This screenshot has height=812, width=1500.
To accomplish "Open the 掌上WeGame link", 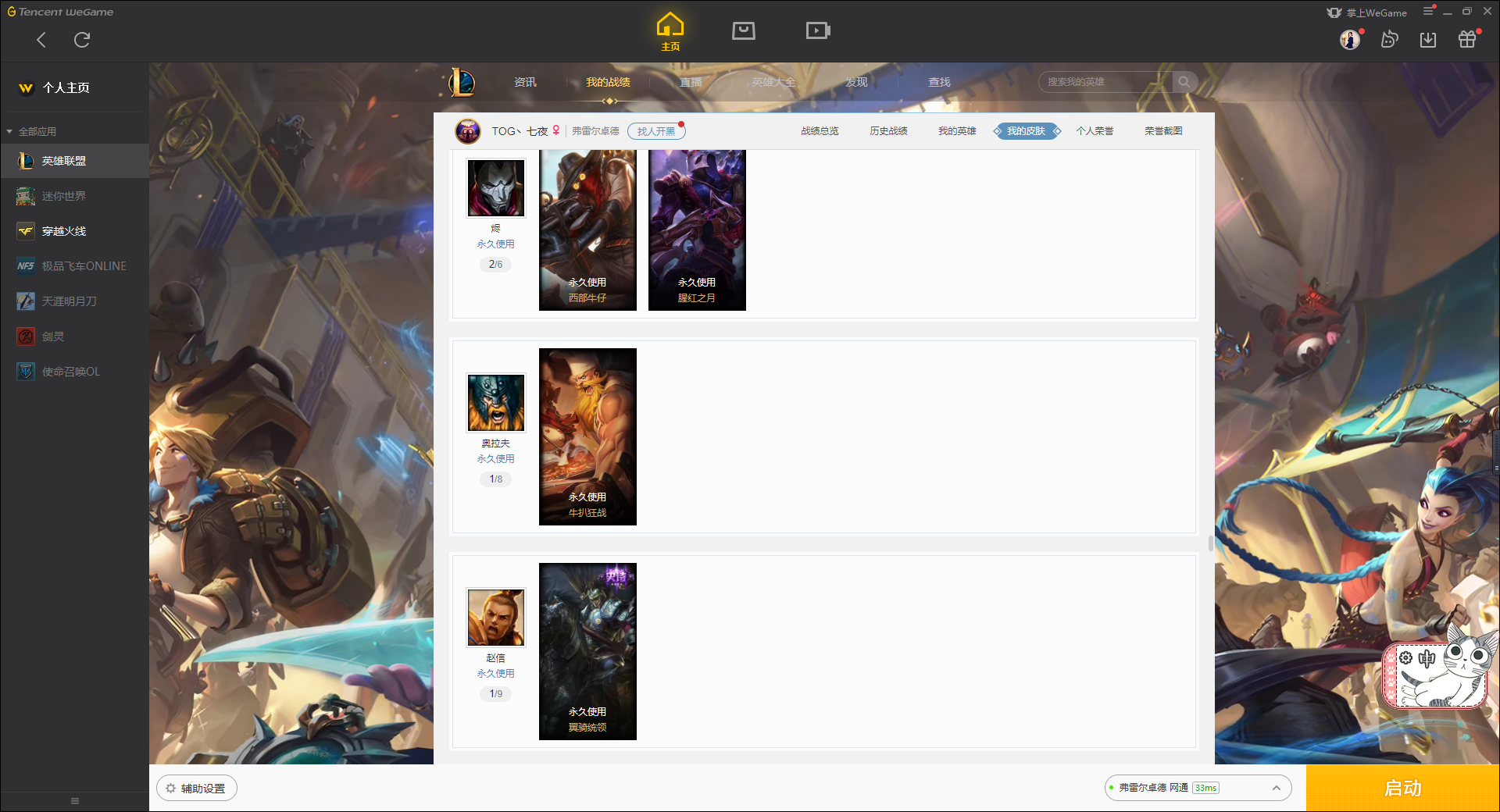I will [1367, 12].
